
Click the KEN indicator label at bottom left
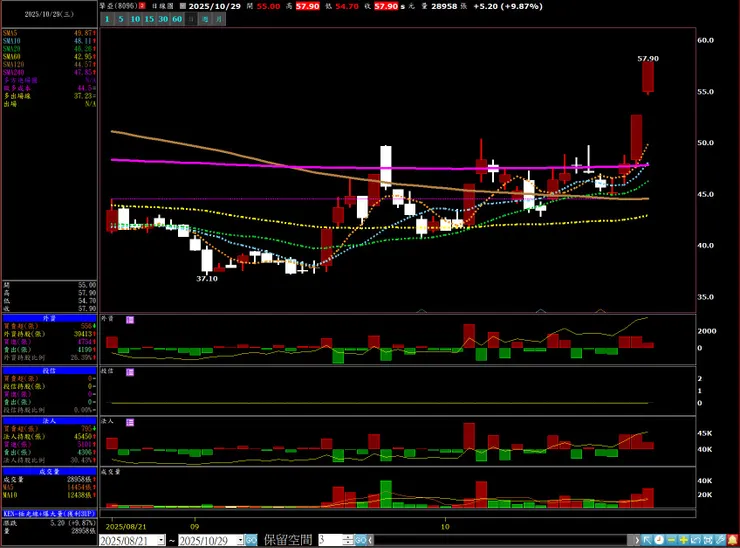[x=50, y=514]
